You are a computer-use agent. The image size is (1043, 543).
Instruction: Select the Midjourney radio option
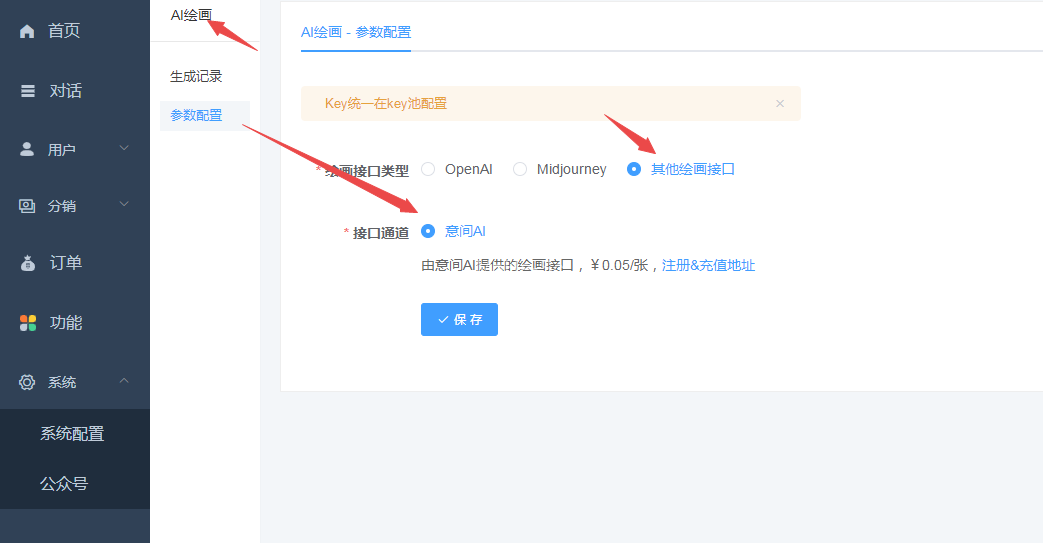(520, 169)
